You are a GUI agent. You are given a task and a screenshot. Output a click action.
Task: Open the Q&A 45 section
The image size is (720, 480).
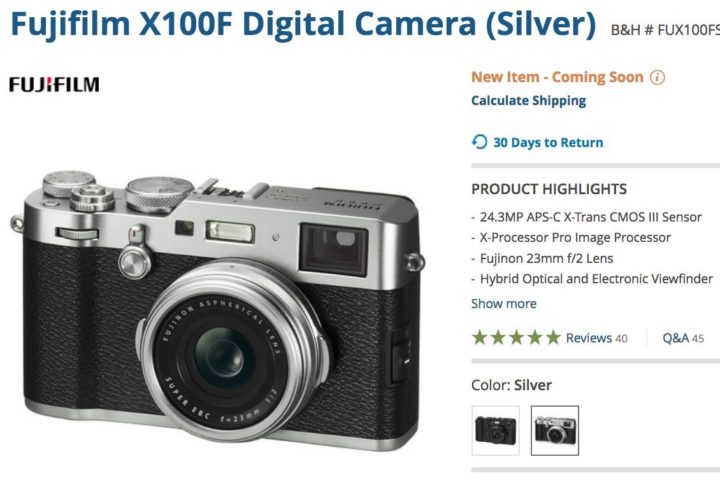[x=683, y=338]
